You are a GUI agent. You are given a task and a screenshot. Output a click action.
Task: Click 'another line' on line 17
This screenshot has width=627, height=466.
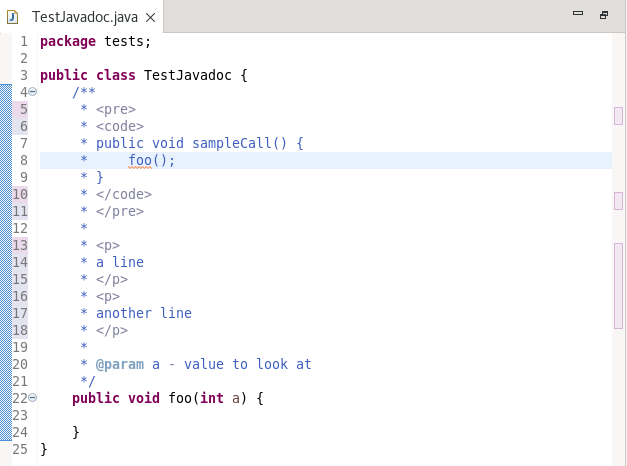pyautogui.click(x=144, y=313)
